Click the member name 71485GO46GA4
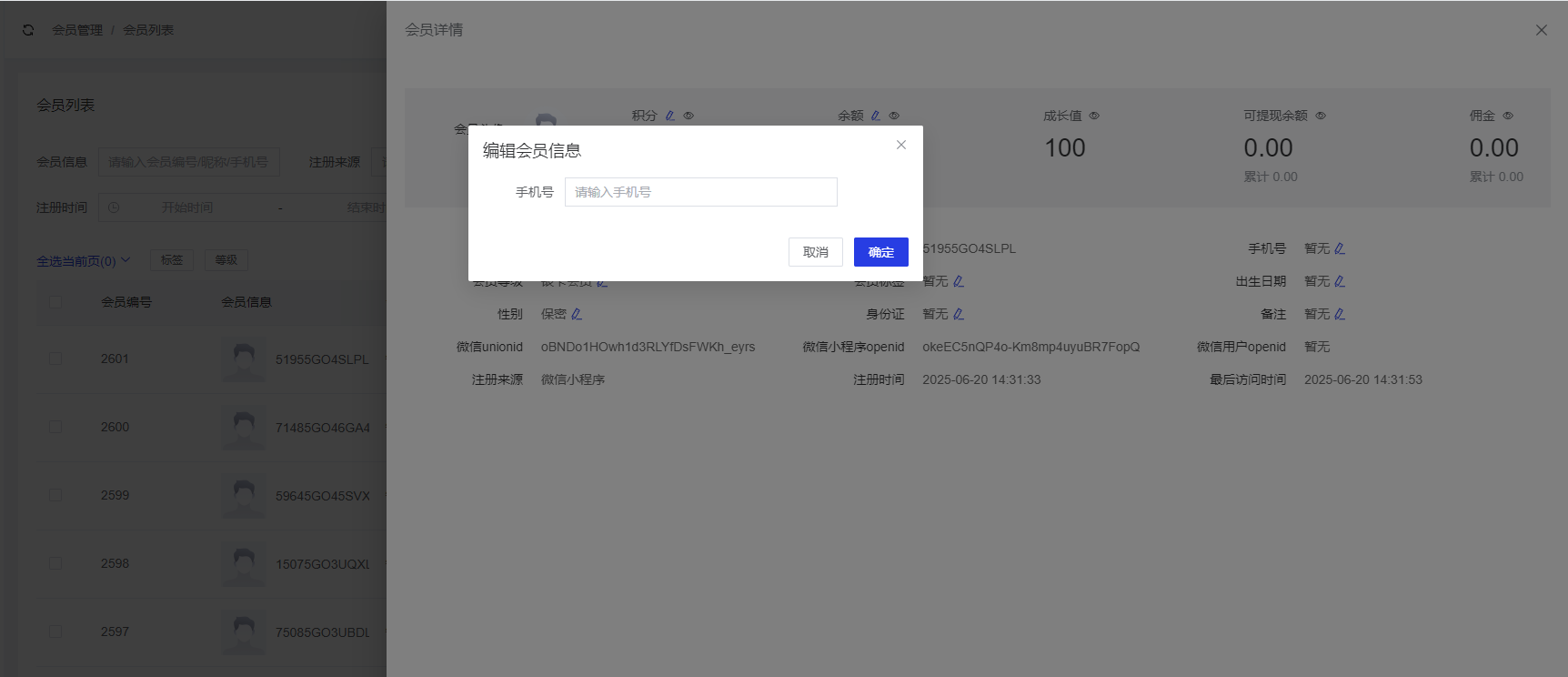The width and height of the screenshot is (1568, 677). [323, 428]
